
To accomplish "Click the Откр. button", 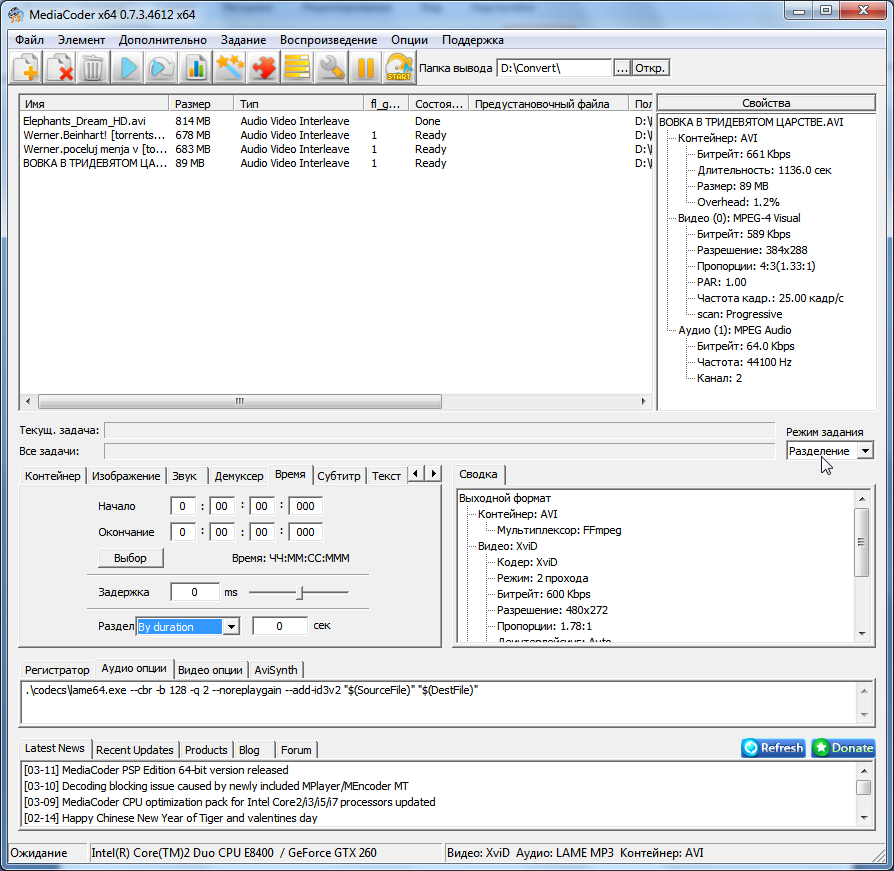I will 650,68.
